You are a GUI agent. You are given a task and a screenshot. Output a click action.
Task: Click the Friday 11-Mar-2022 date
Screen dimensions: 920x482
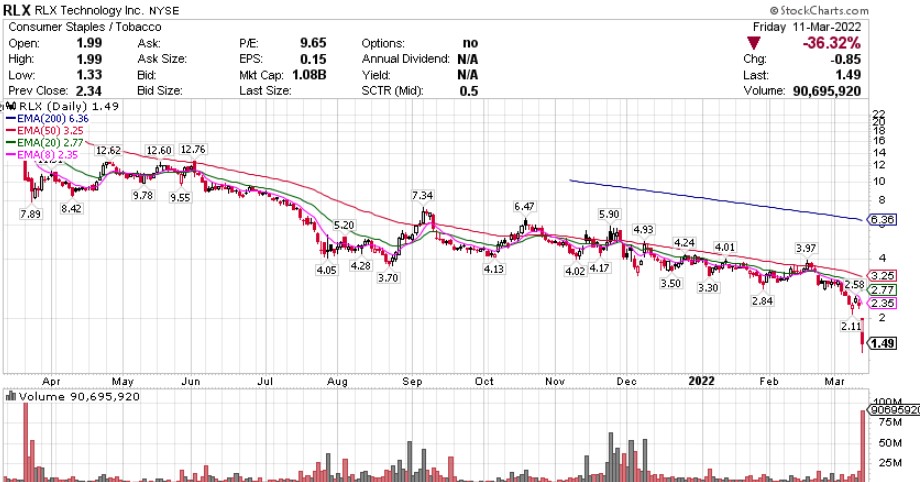[807, 27]
